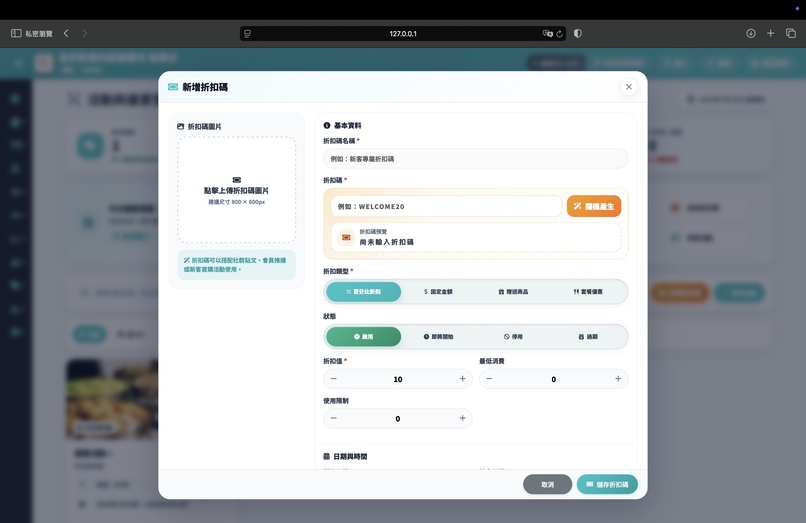Set status to 停用
Viewport: 806px width, 523px height.
pos(513,337)
